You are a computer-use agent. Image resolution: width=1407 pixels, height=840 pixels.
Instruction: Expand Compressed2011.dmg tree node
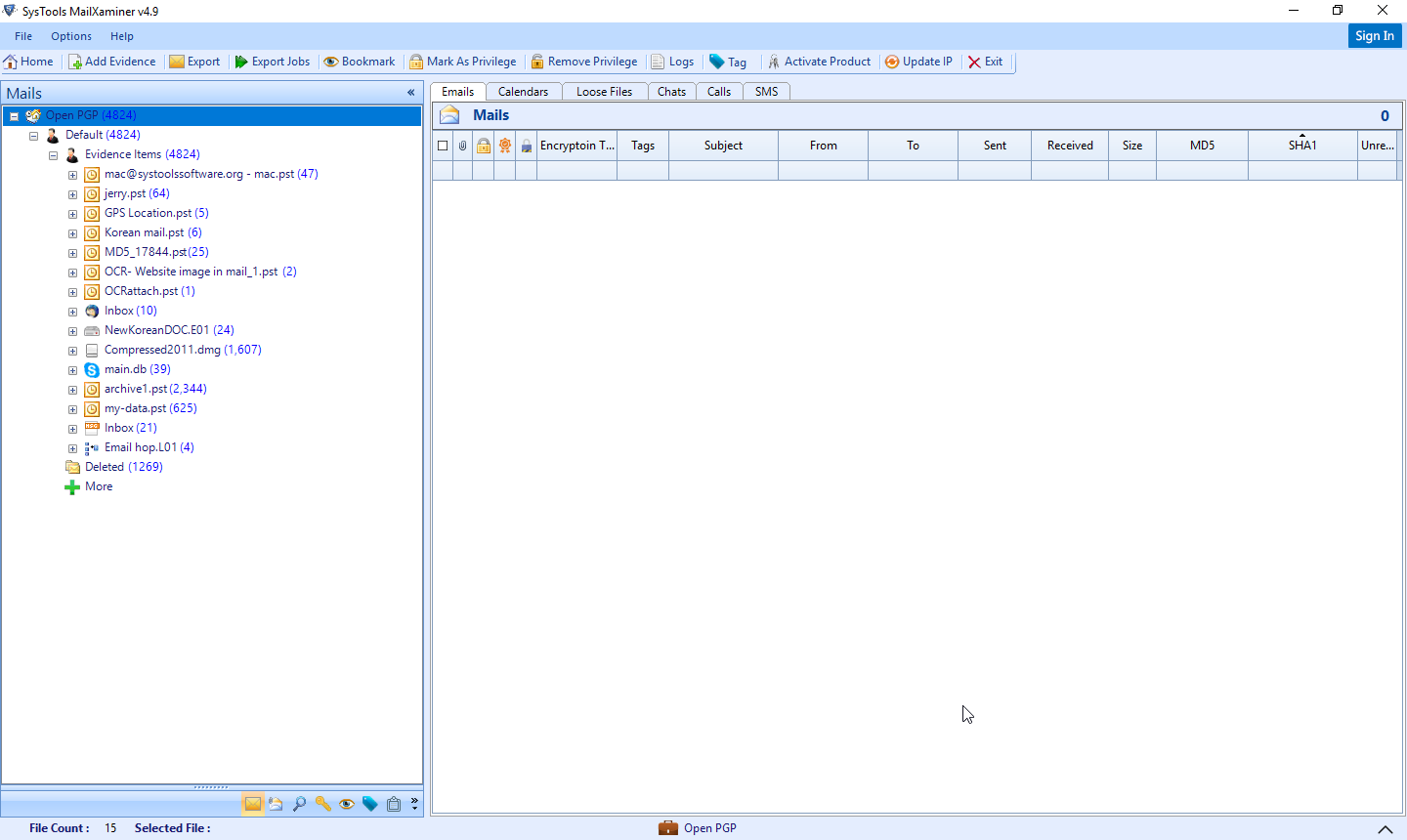pyautogui.click(x=72, y=351)
